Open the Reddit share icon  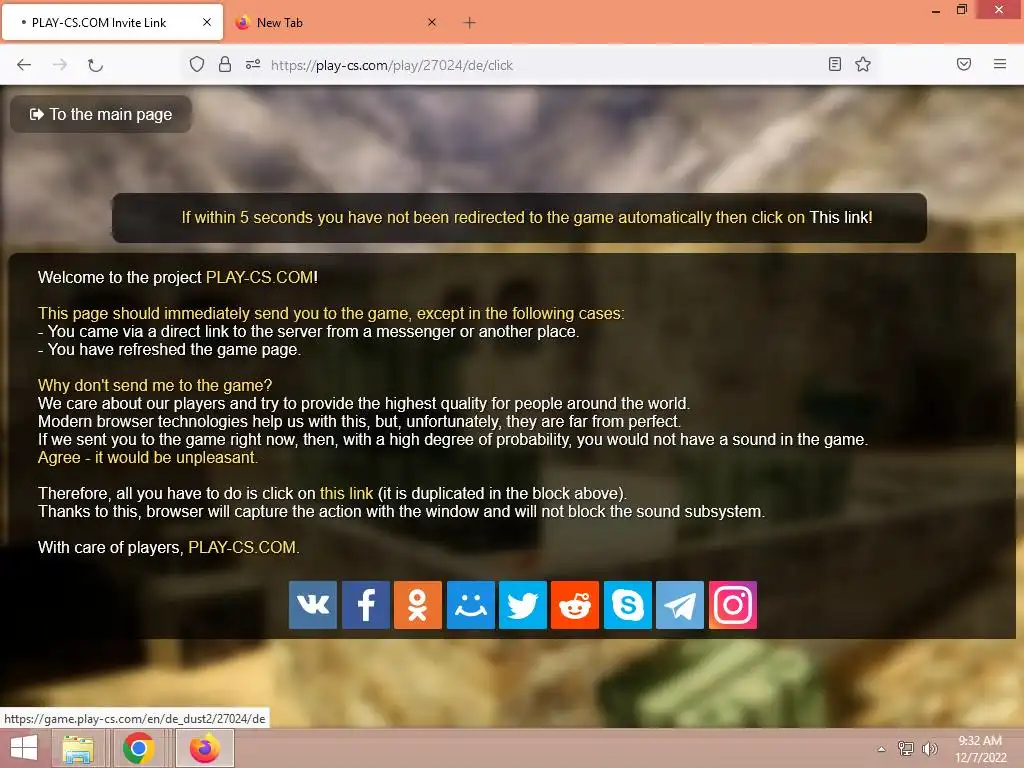[575, 605]
